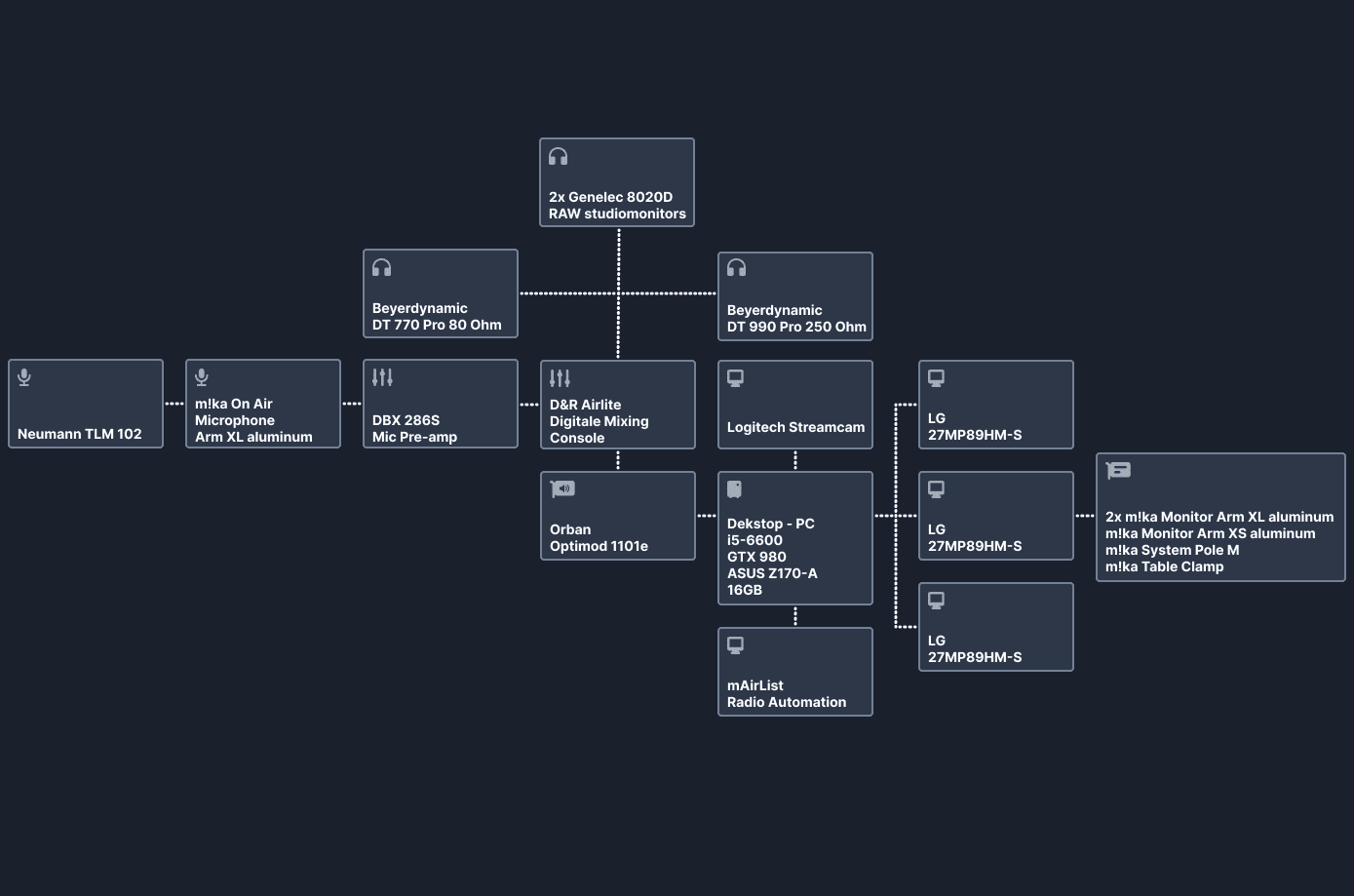This screenshot has width=1354, height=896.
Task: Select the DBX 286S text
Action: coord(406,420)
